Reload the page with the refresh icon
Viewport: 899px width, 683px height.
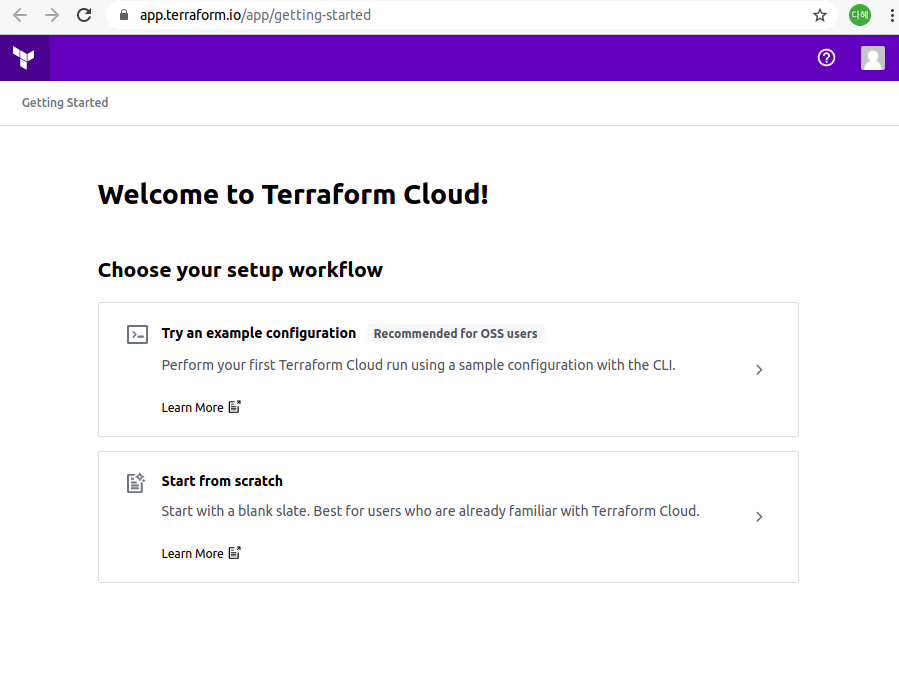84,15
